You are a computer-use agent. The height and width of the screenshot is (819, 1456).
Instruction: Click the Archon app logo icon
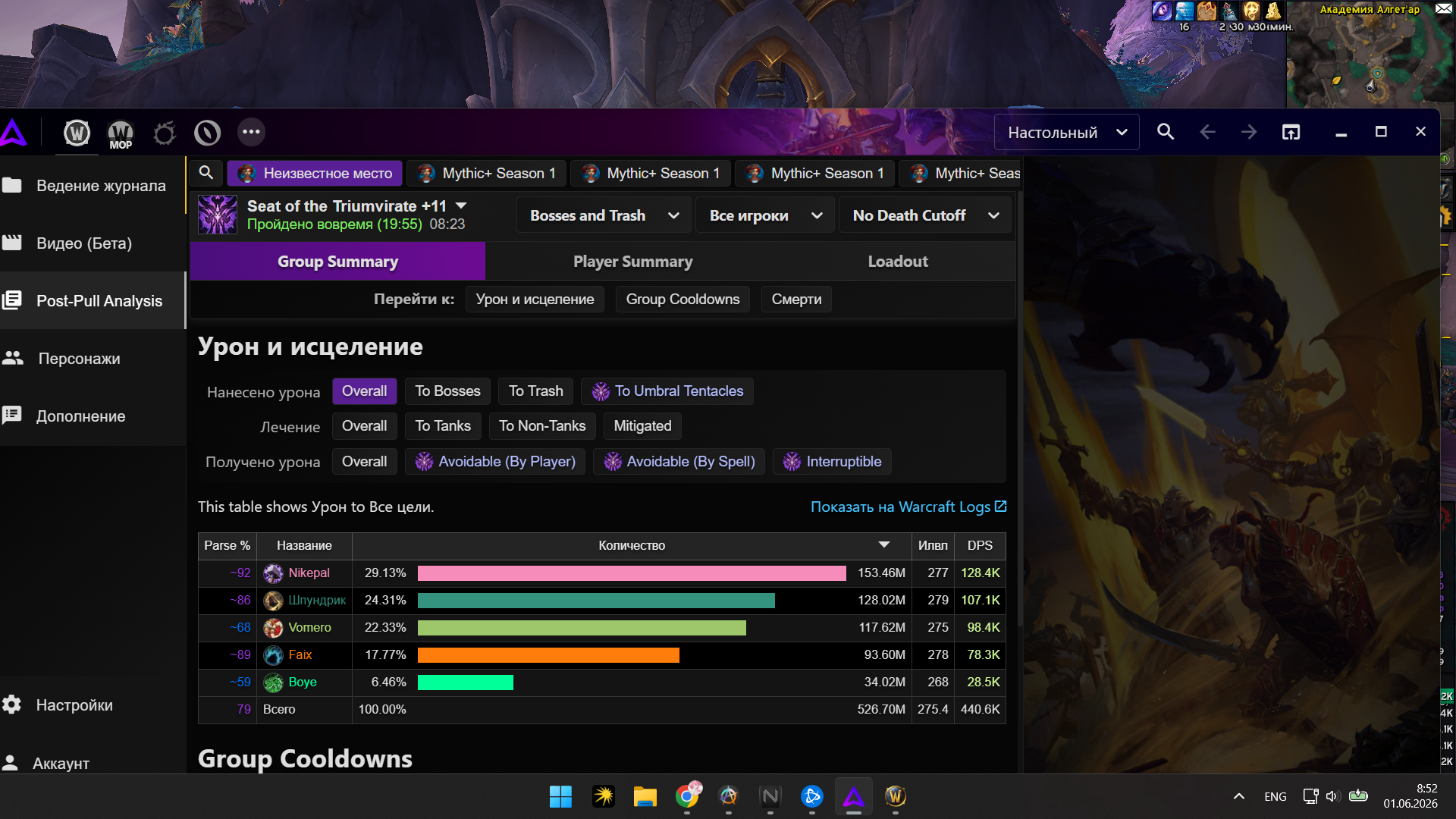[x=14, y=133]
